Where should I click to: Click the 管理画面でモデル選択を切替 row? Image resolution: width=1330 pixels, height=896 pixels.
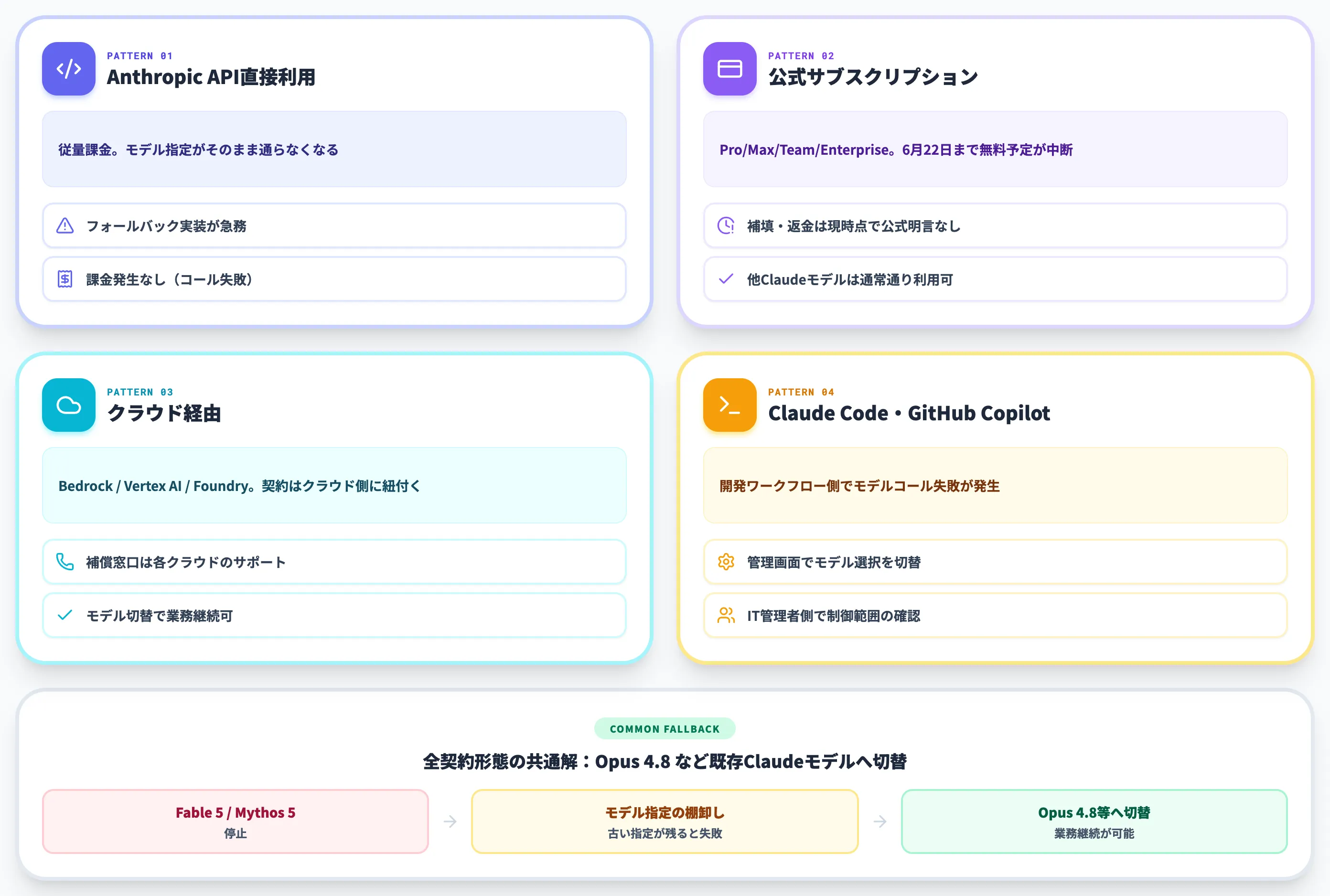pyautogui.click(x=995, y=562)
